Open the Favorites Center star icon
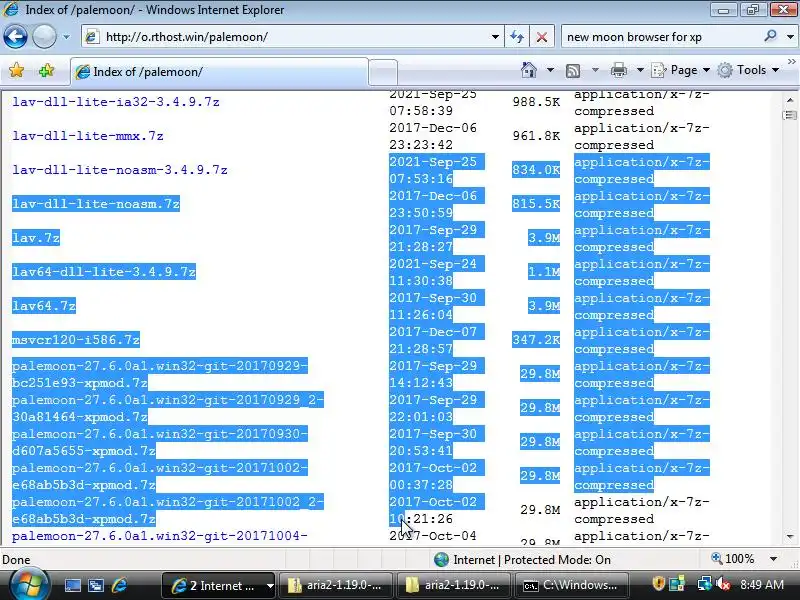The width and height of the screenshot is (800, 600). 16,70
